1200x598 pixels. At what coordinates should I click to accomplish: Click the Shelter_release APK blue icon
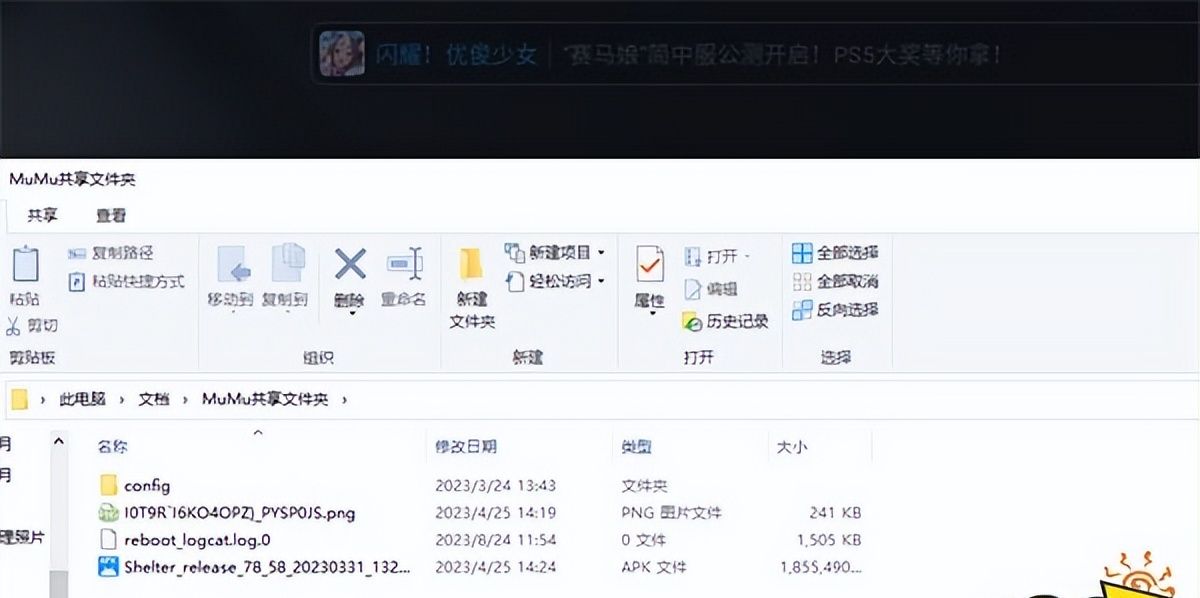pyautogui.click(x=109, y=567)
